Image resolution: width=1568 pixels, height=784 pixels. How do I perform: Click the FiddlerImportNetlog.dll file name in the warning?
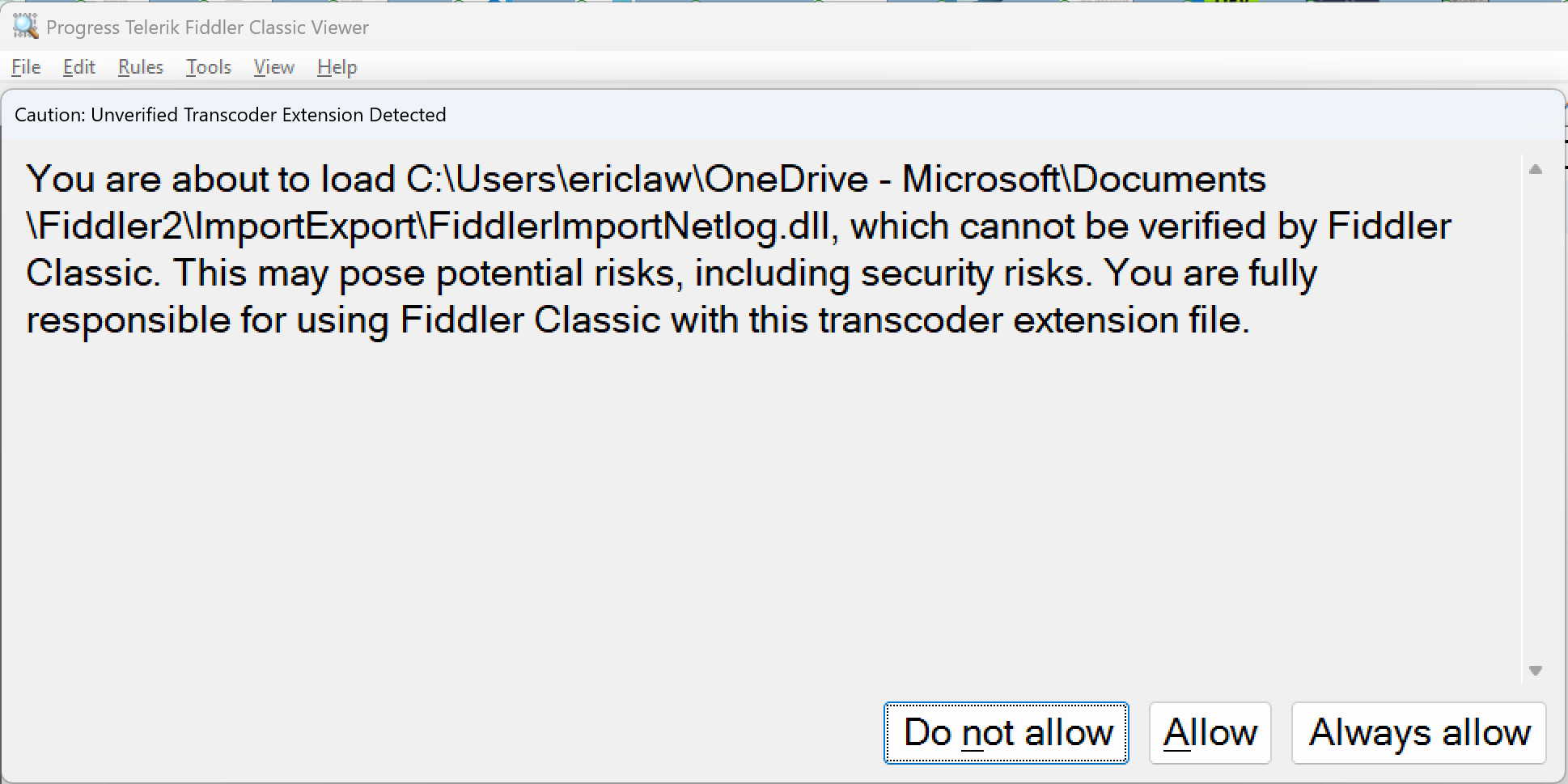tap(629, 227)
